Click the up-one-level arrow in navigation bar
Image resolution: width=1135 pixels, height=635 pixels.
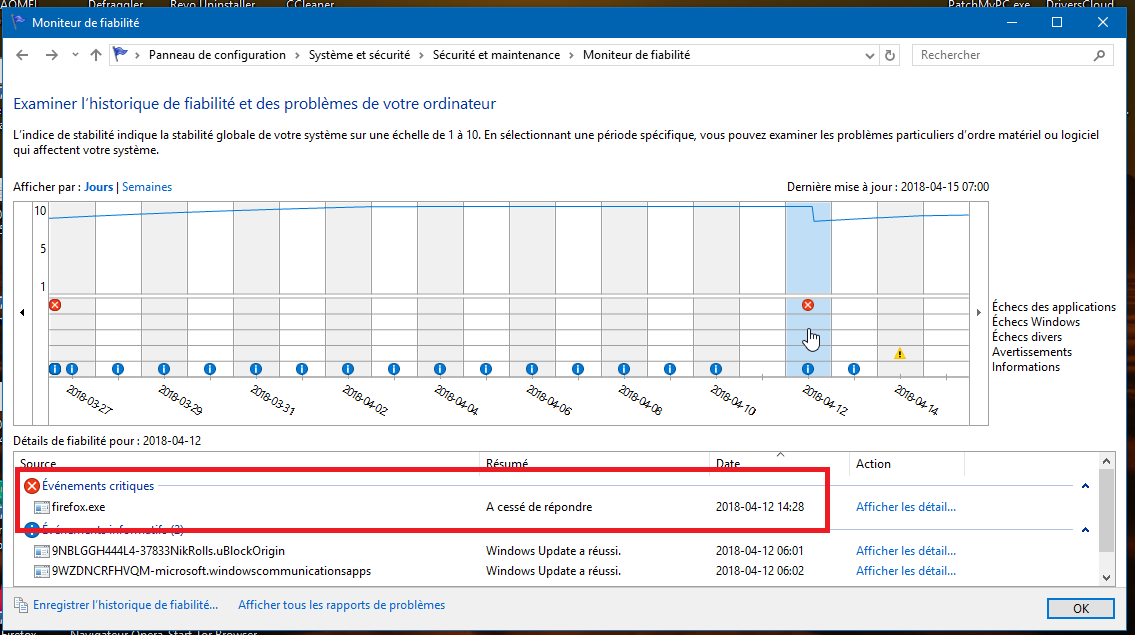(x=96, y=55)
